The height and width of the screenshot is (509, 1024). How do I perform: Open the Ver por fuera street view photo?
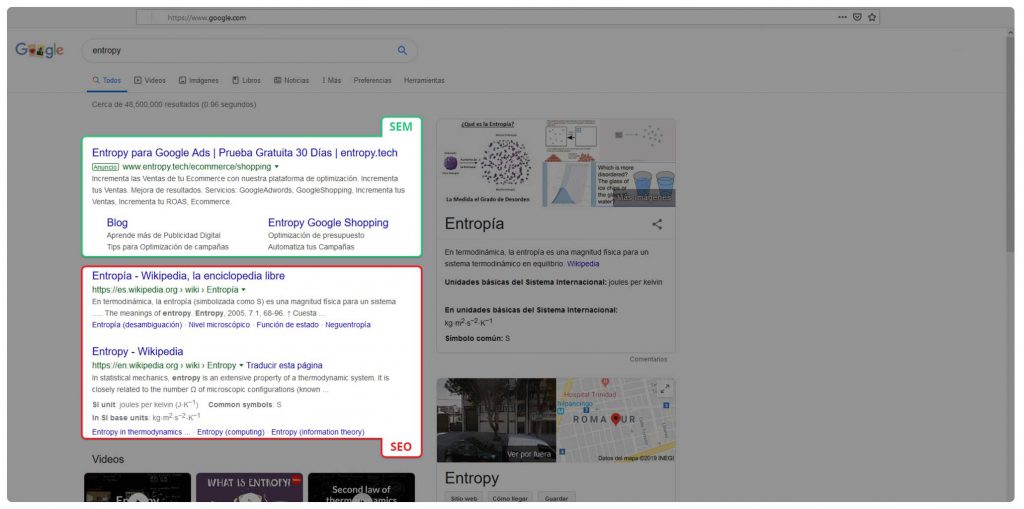pos(496,420)
